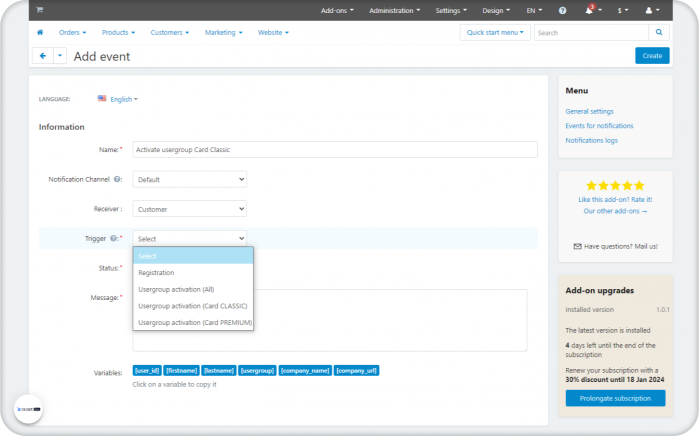
Task: Open the Products menu
Action: (118, 32)
